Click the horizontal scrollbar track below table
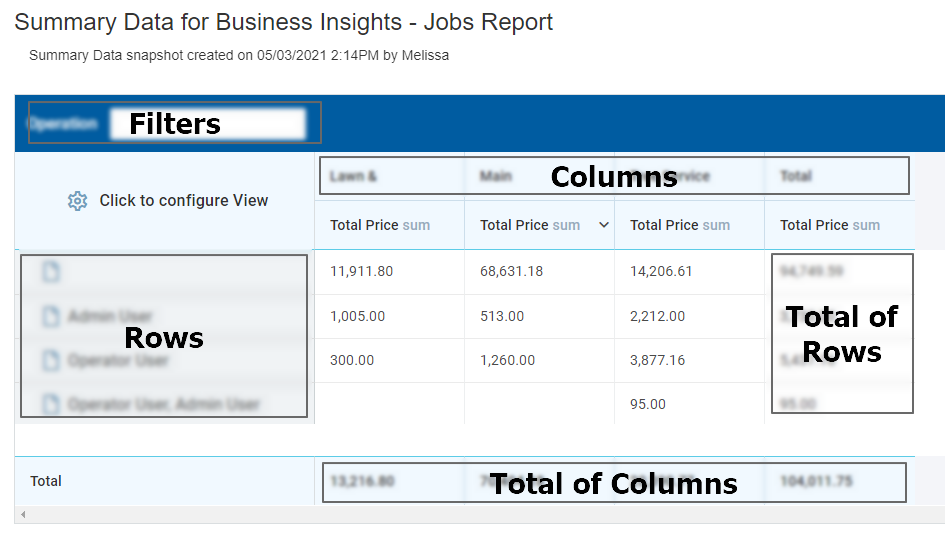This screenshot has width=945, height=538. coord(480,515)
